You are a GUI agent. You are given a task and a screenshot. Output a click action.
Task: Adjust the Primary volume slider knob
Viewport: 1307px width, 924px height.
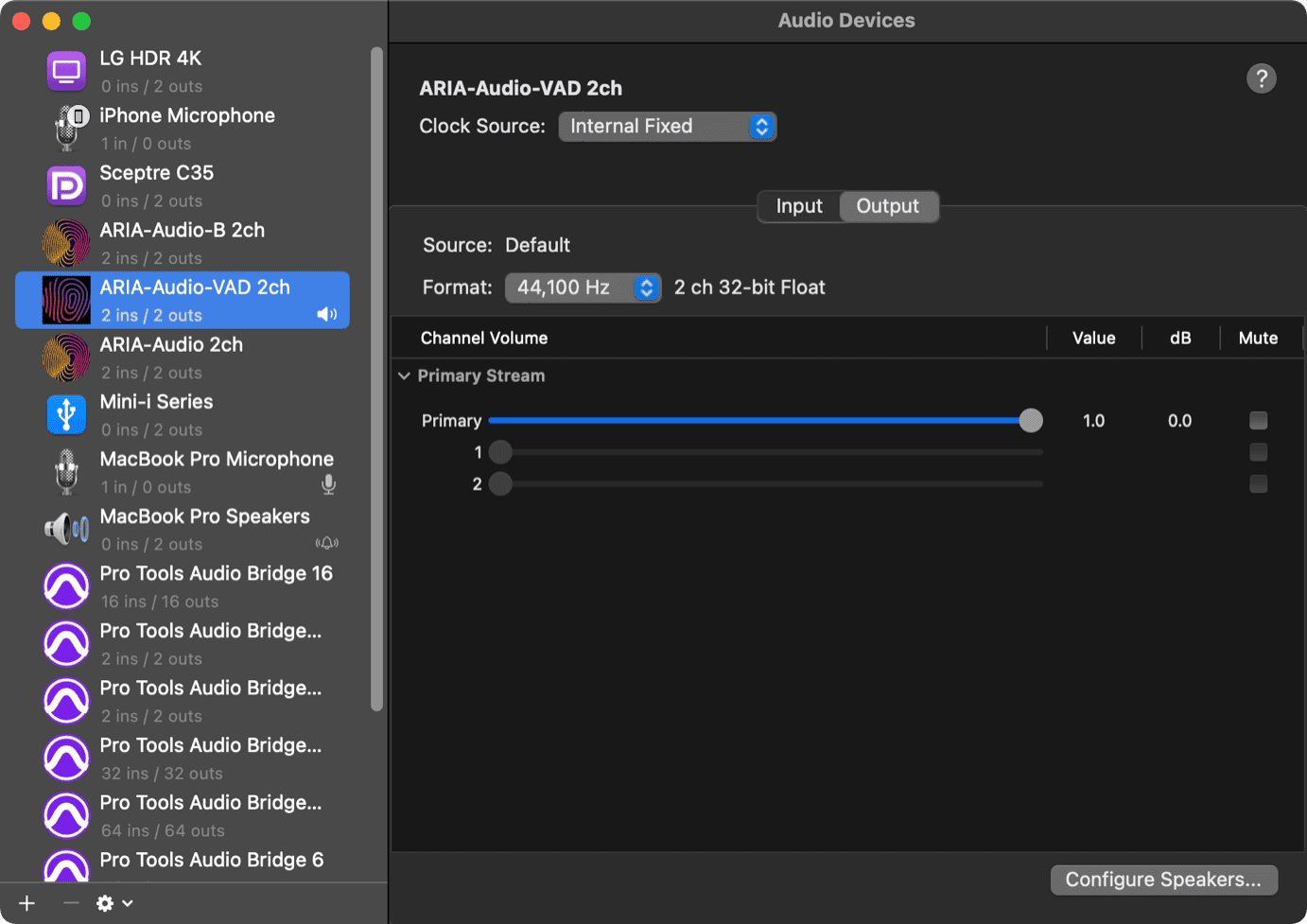pyautogui.click(x=1031, y=421)
